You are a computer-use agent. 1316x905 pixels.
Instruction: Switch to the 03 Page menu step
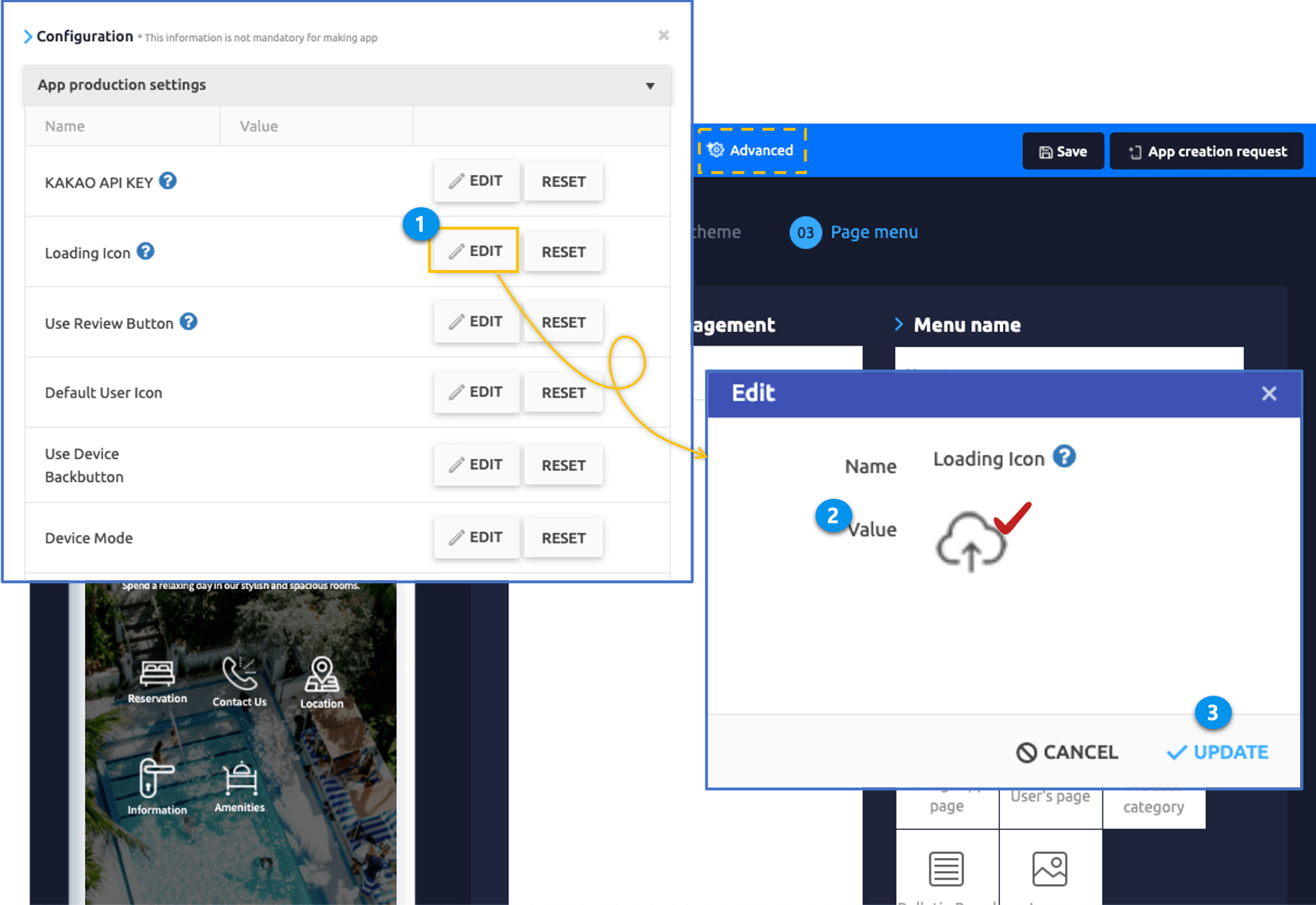coord(854,232)
